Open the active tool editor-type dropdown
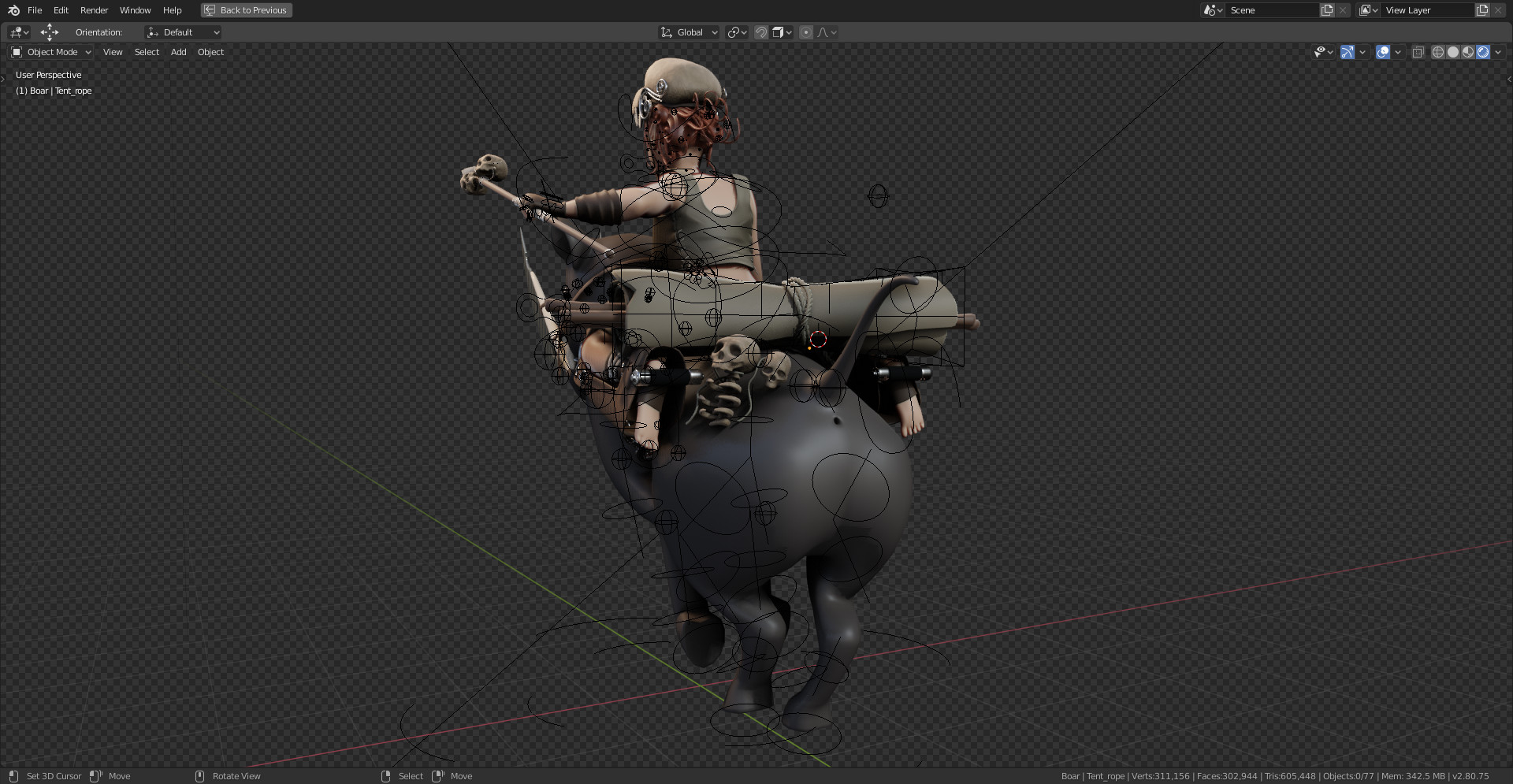1513x784 pixels. [x=19, y=32]
